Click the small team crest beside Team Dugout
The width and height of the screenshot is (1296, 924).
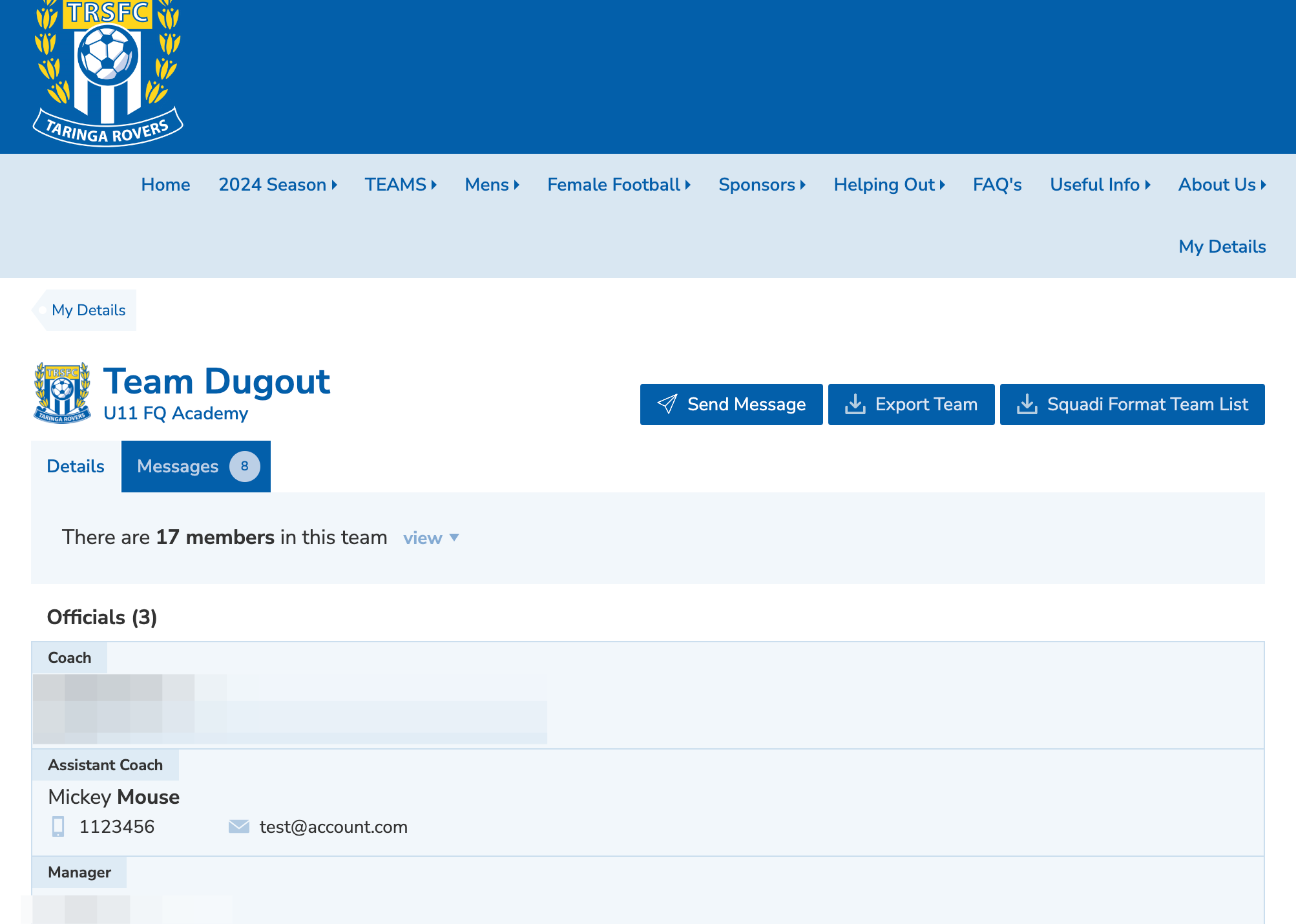coord(62,393)
